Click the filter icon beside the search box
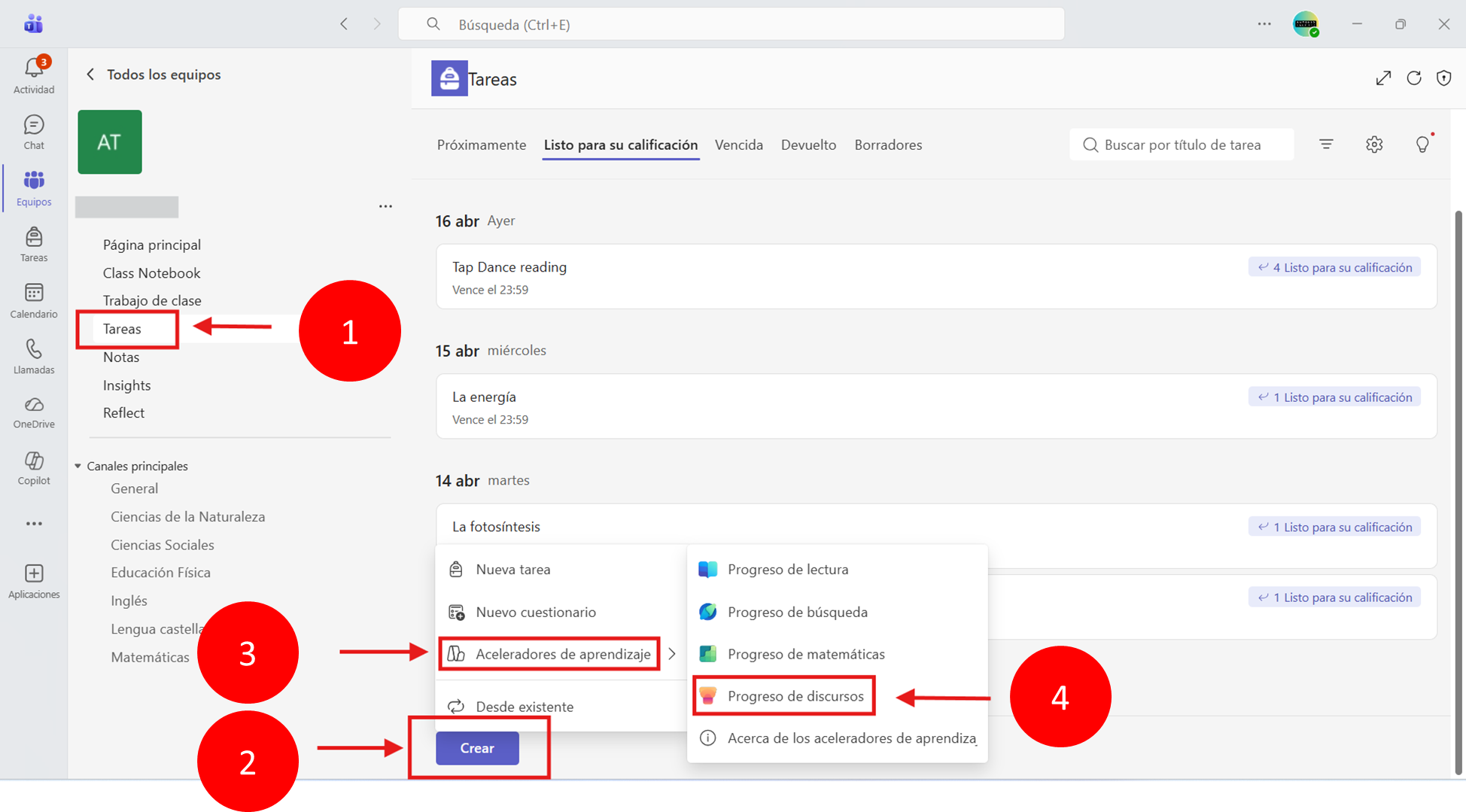This screenshot has height=812, width=1466. [x=1326, y=144]
